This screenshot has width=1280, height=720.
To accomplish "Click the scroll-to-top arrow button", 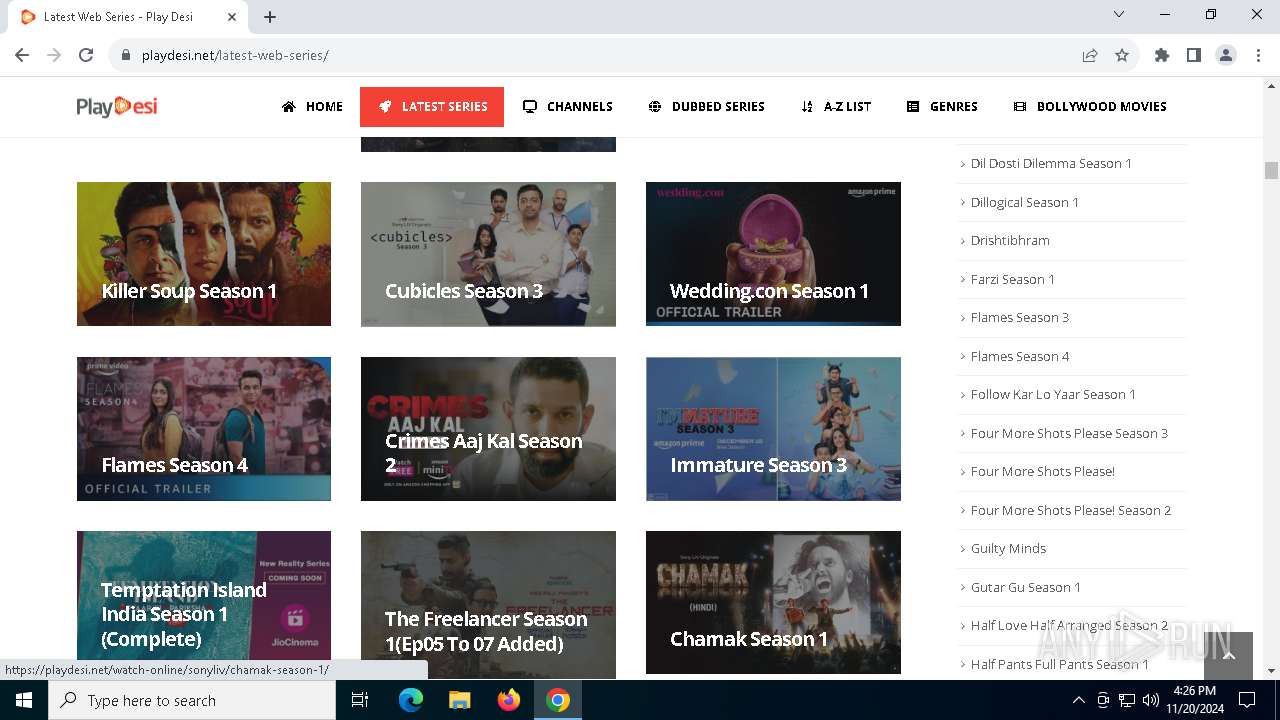I will pos(1228,656).
